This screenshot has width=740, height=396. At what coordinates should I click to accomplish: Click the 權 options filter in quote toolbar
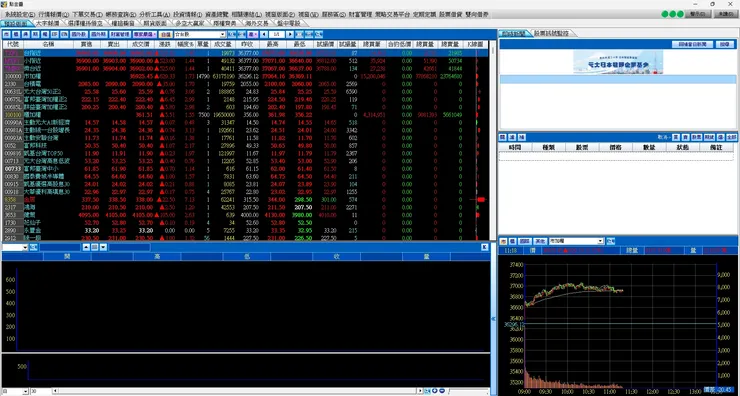[44, 34]
